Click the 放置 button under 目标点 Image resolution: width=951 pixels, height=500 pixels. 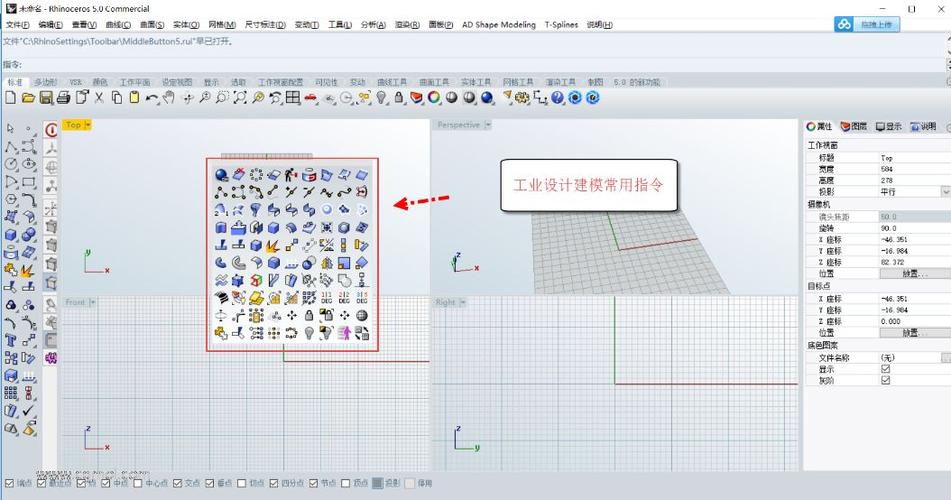[x=915, y=333]
